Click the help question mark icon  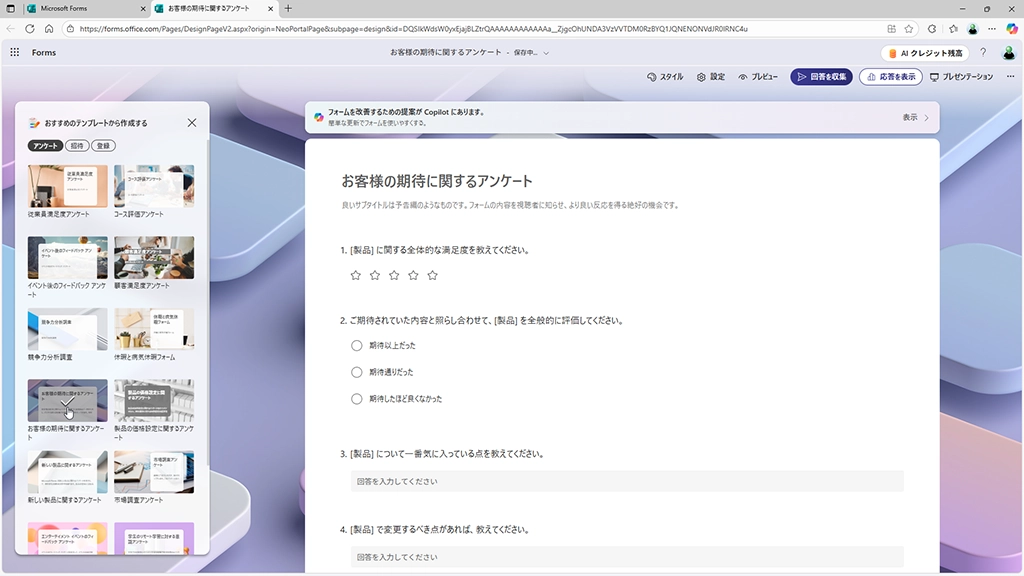click(x=983, y=52)
